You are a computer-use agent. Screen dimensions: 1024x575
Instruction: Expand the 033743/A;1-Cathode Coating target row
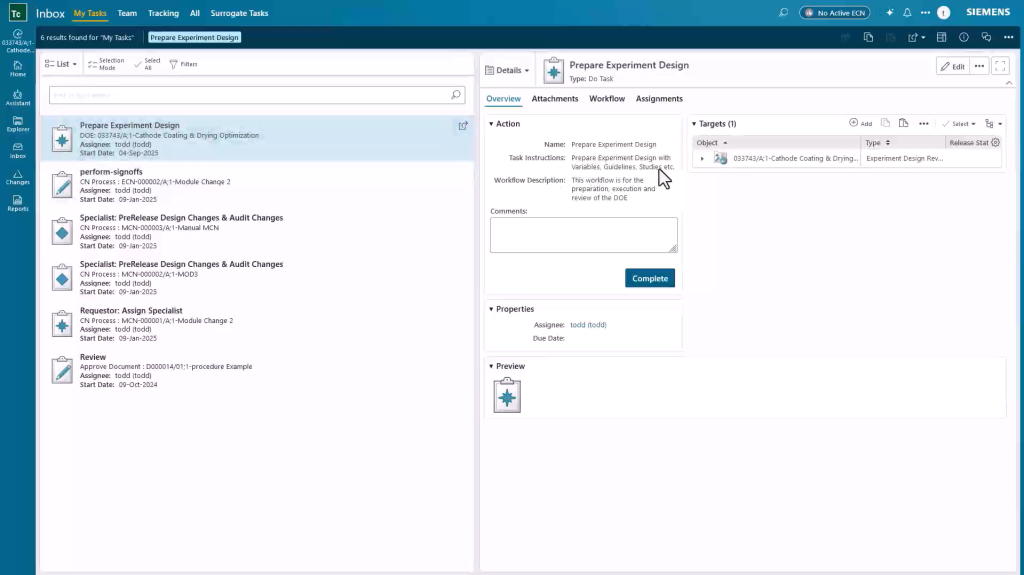[x=702, y=158]
